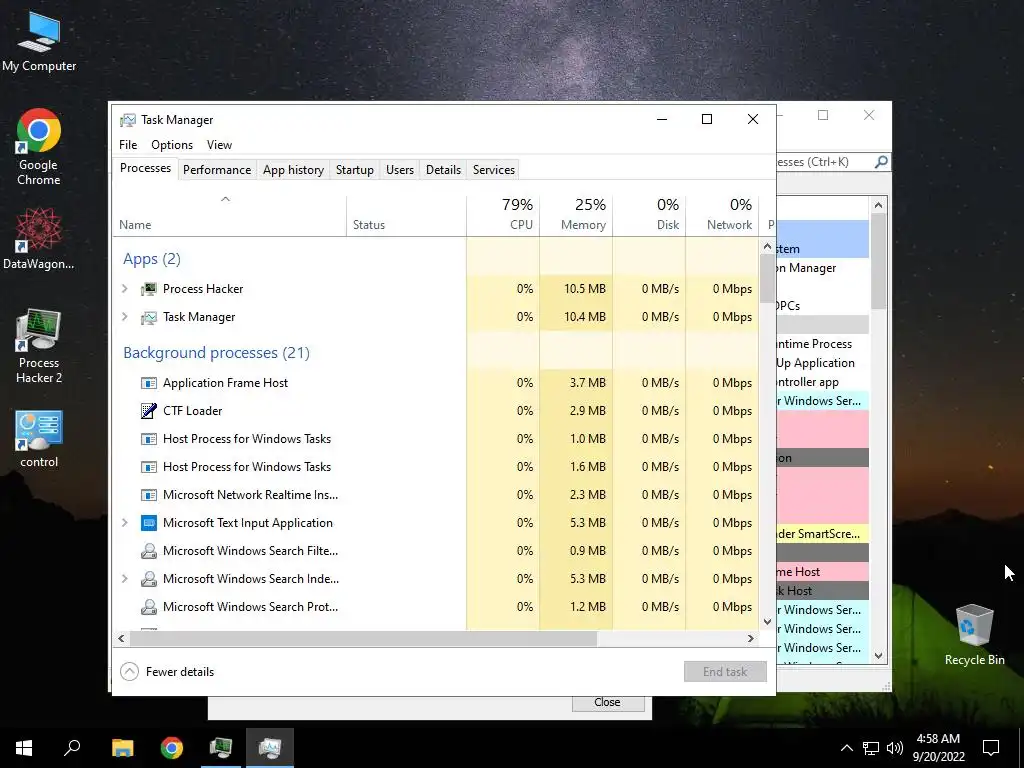Select the first Host Process for Windows Tasks row
The image size is (1024, 768).
[x=436, y=439]
